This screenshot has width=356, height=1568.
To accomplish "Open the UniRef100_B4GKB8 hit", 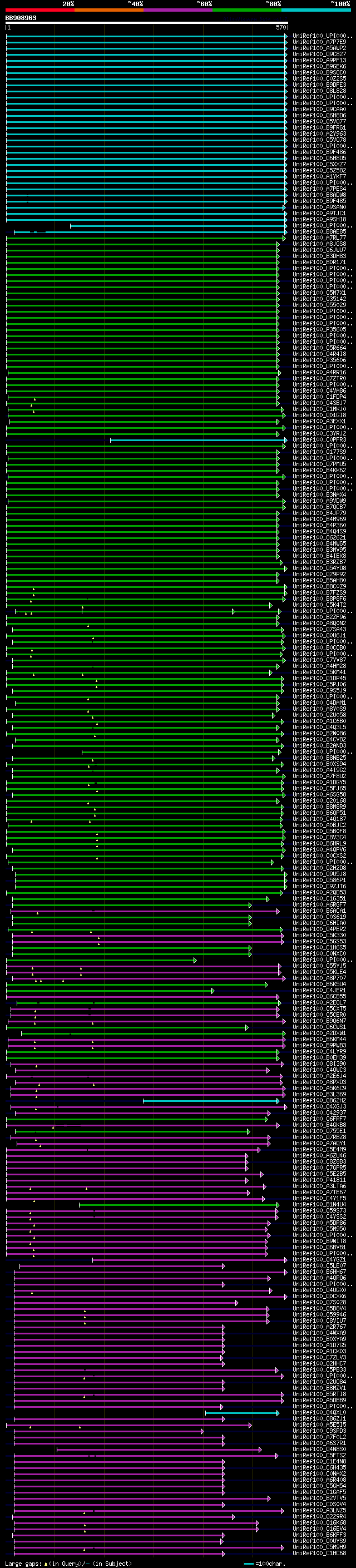I will (319, 1125).
